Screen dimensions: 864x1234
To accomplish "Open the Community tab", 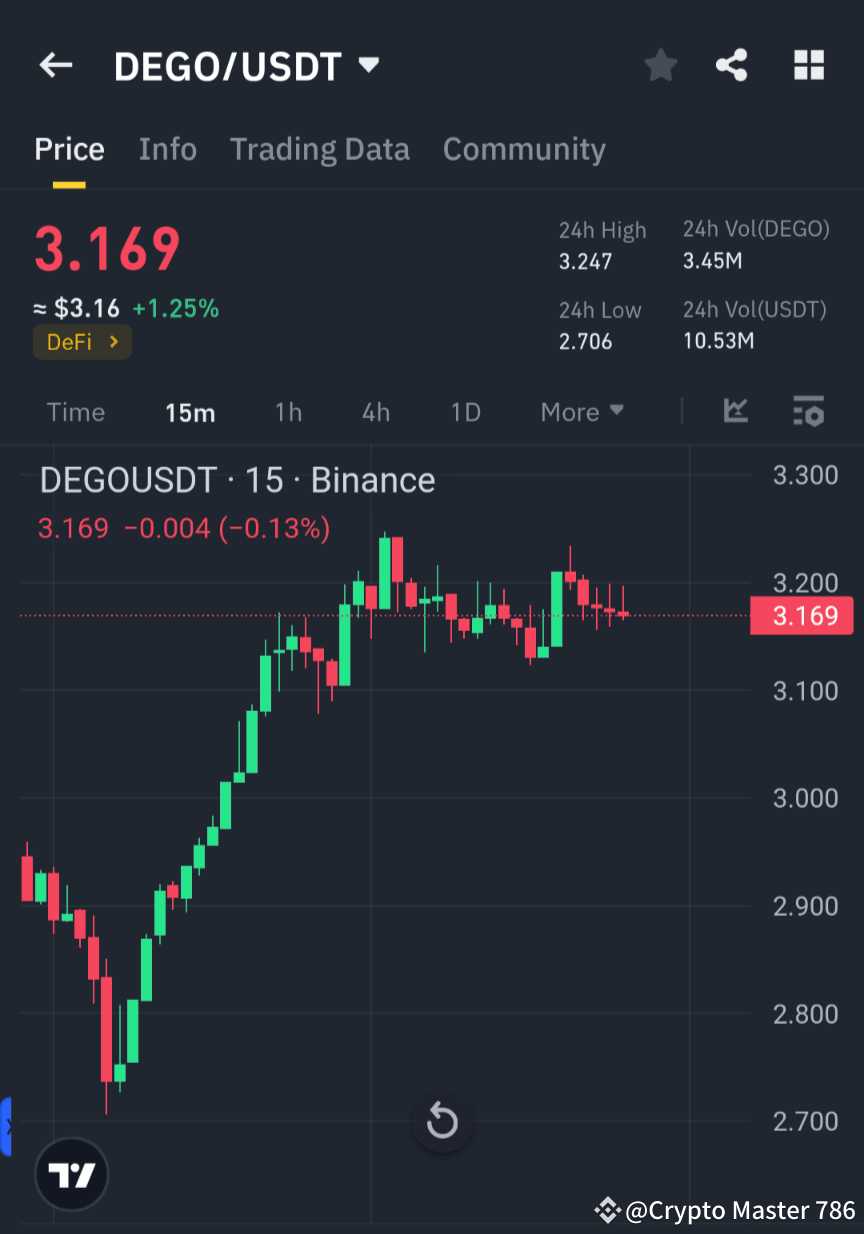I will tap(524, 148).
